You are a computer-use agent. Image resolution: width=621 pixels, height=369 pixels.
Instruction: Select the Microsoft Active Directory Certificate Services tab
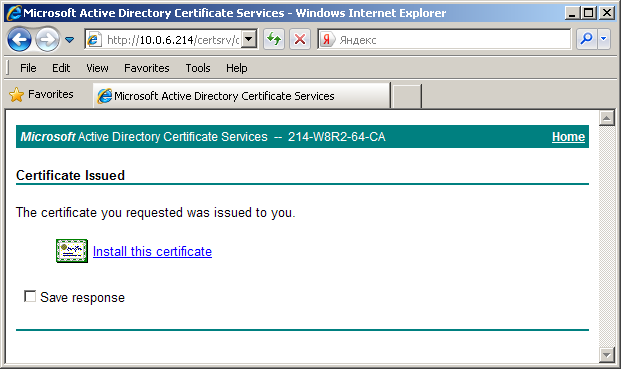[x=242, y=95]
